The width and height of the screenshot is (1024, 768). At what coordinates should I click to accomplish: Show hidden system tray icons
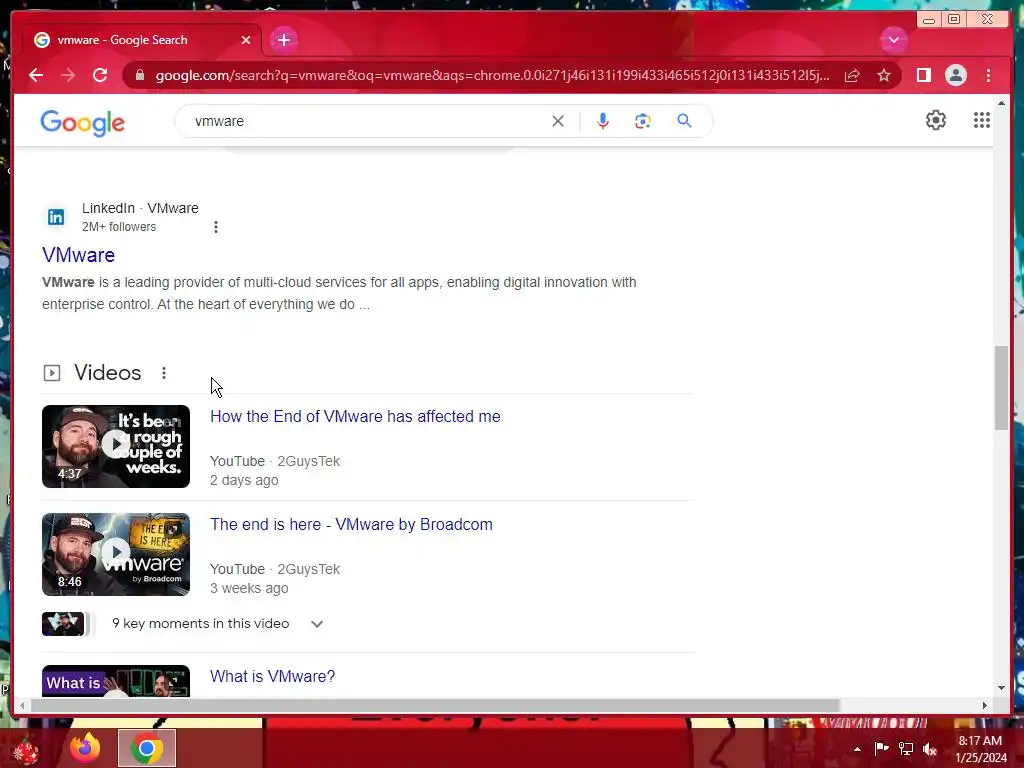[857, 749]
